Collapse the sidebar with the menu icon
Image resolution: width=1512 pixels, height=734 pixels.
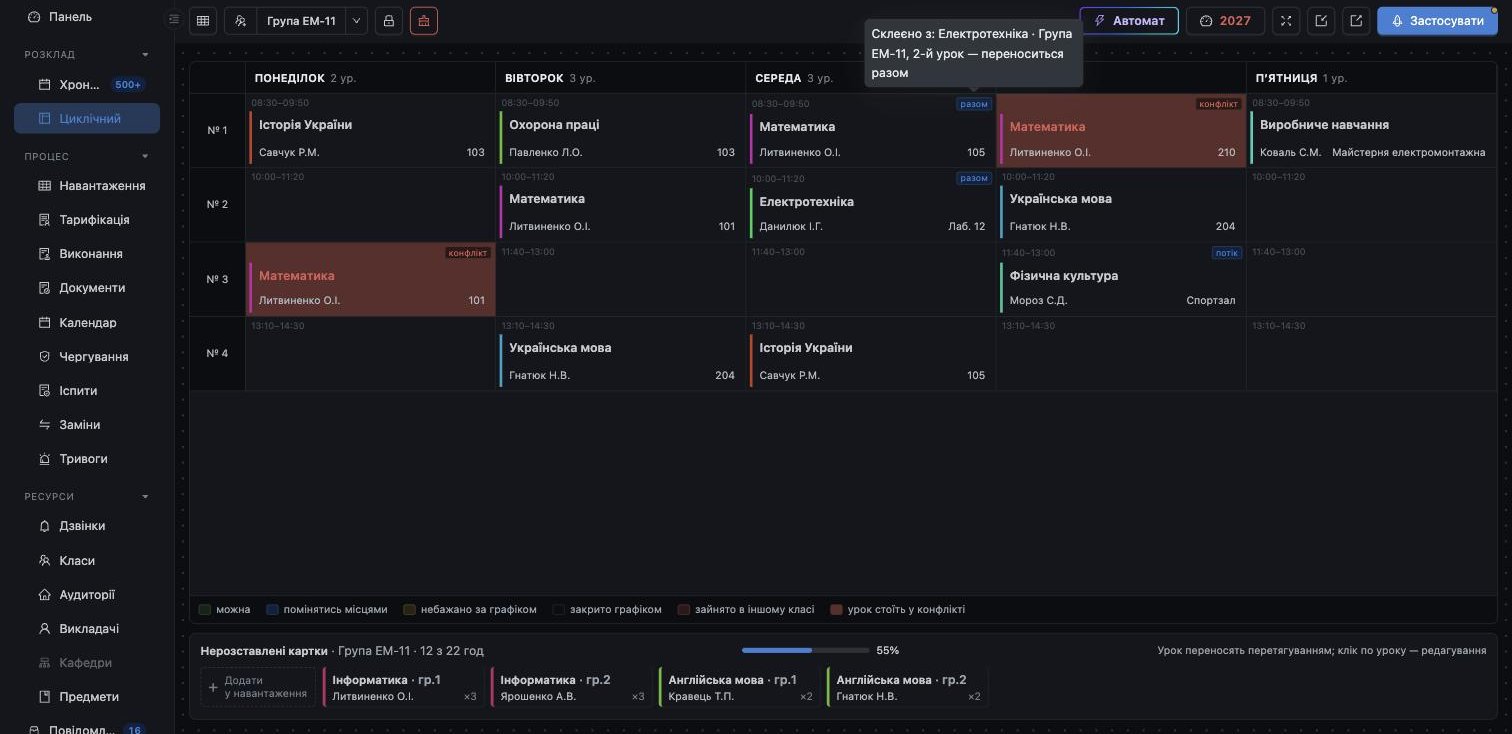pos(174,19)
